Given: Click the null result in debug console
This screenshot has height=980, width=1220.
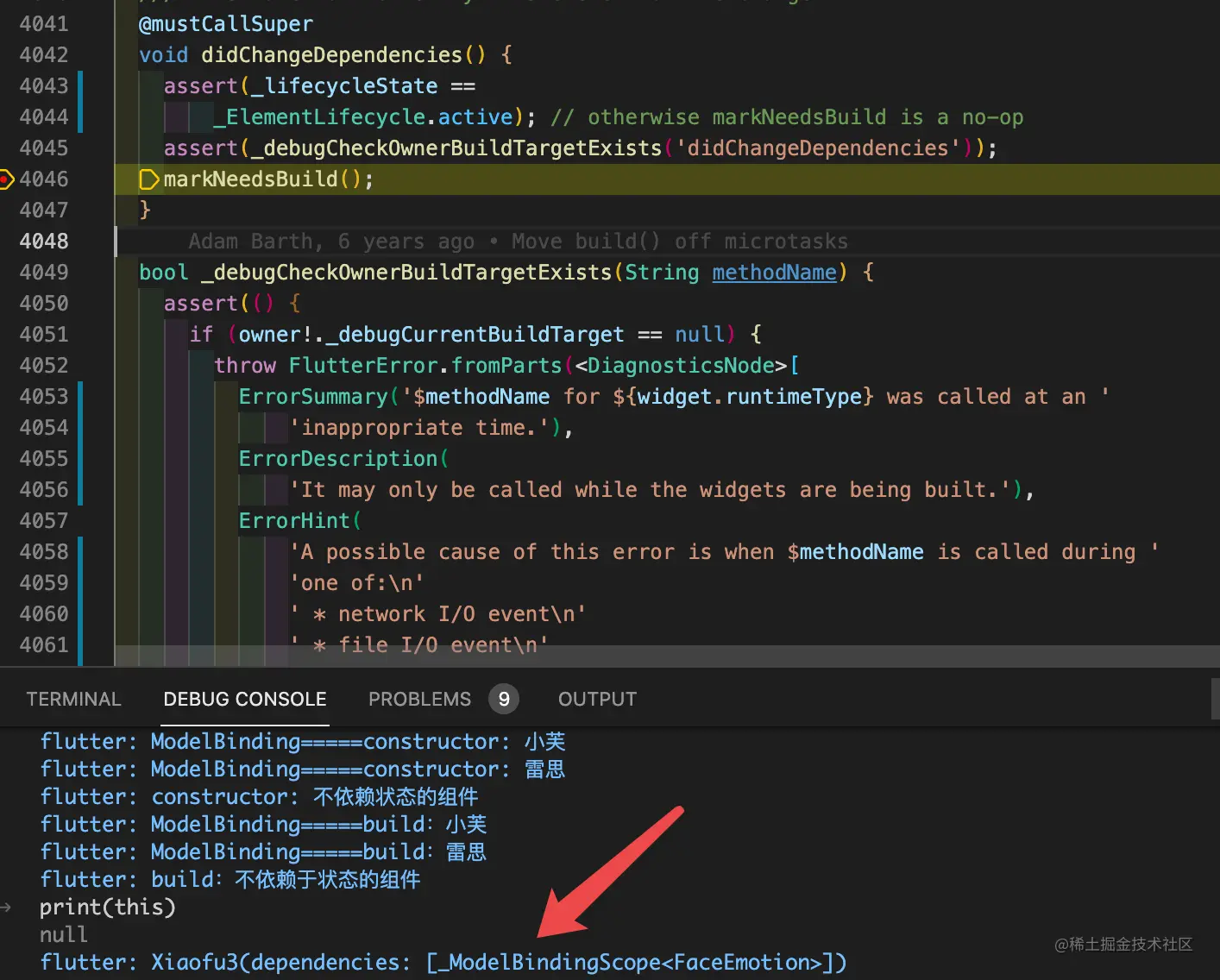Looking at the screenshot, I should point(64,935).
